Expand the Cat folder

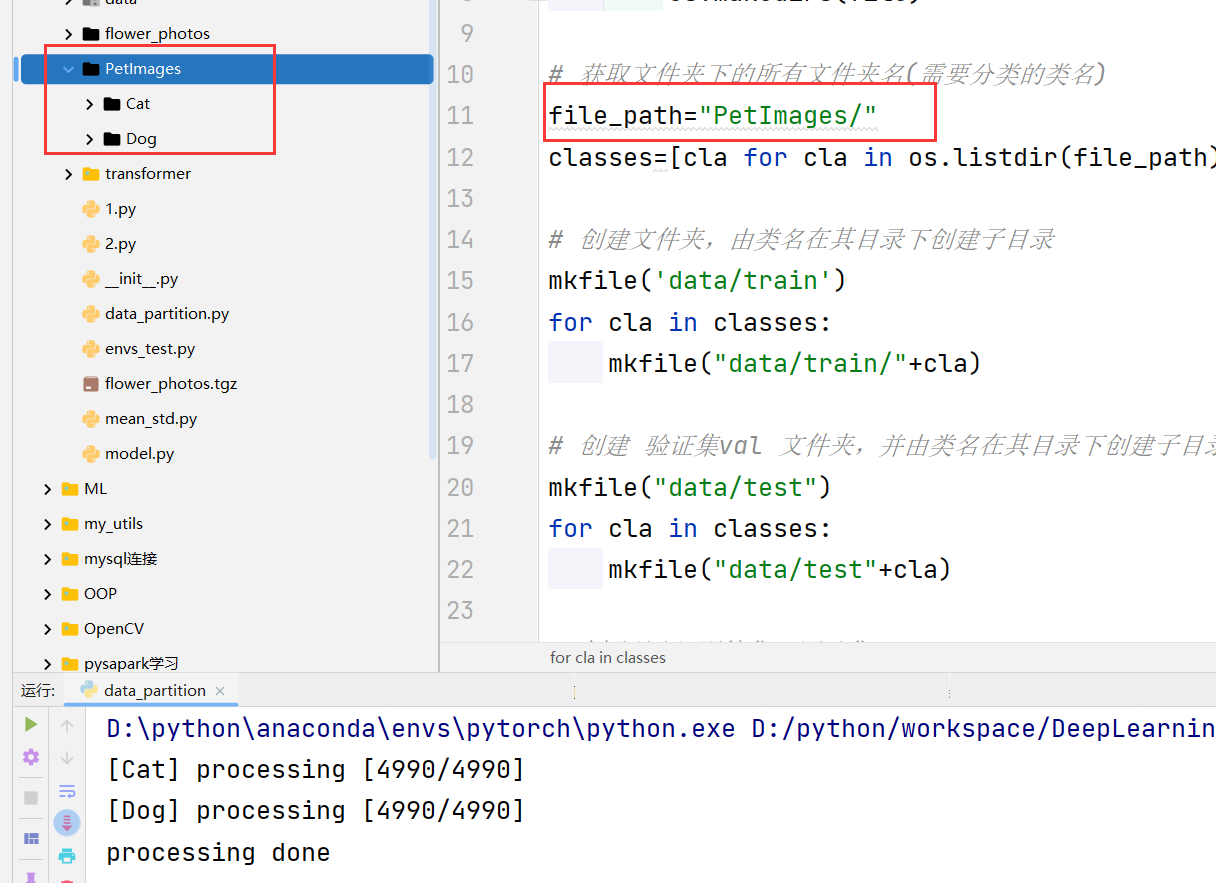[90, 104]
